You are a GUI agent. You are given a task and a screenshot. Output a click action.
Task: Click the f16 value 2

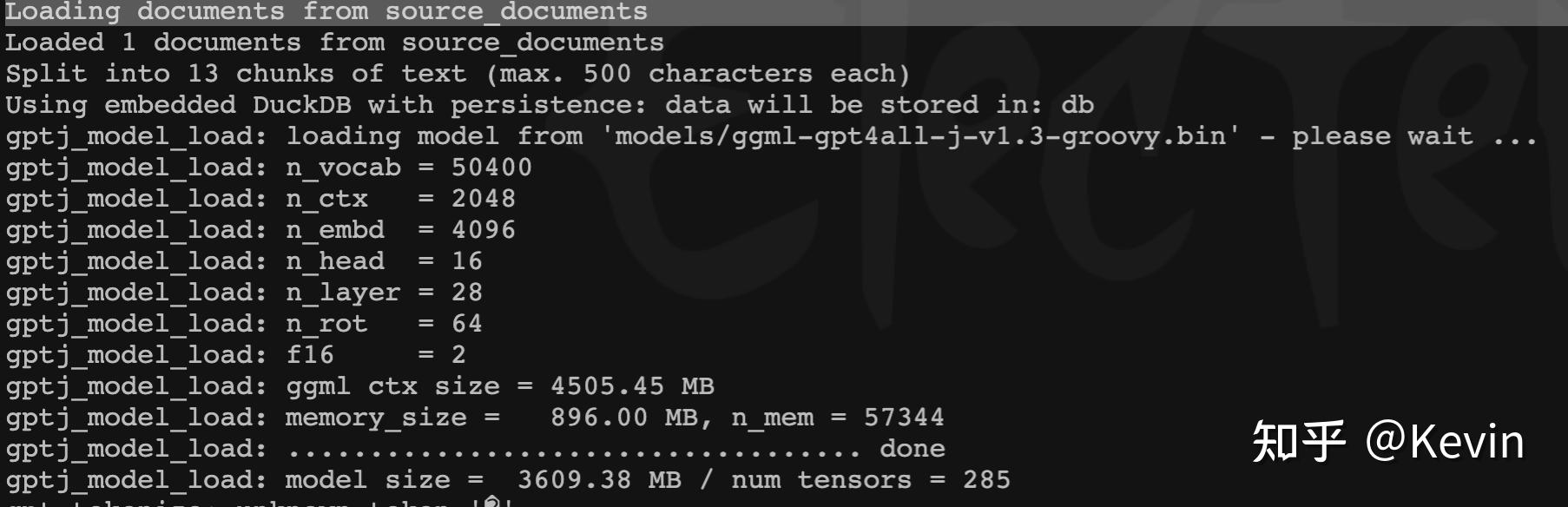coord(458,355)
